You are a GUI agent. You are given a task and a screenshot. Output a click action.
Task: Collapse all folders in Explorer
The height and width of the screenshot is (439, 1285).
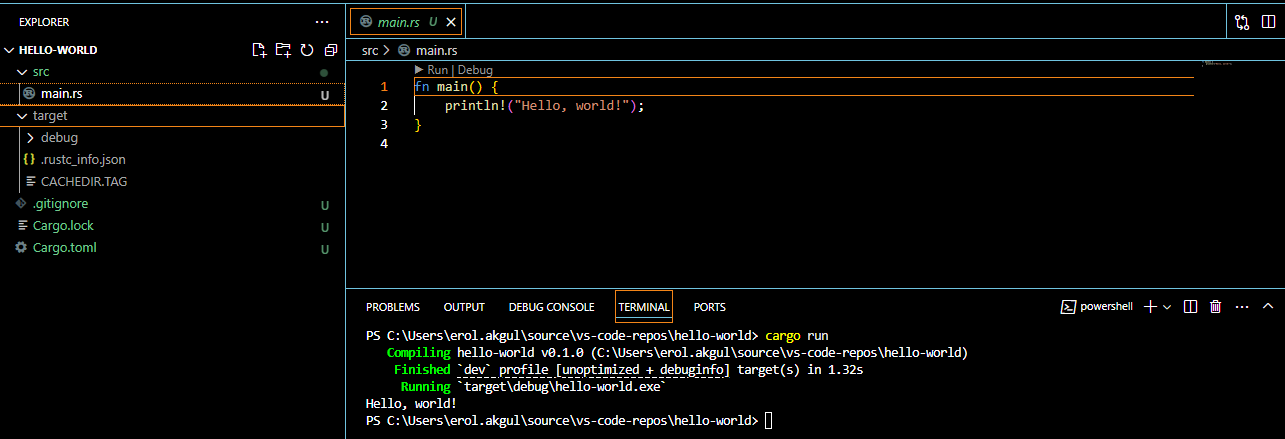(x=330, y=50)
